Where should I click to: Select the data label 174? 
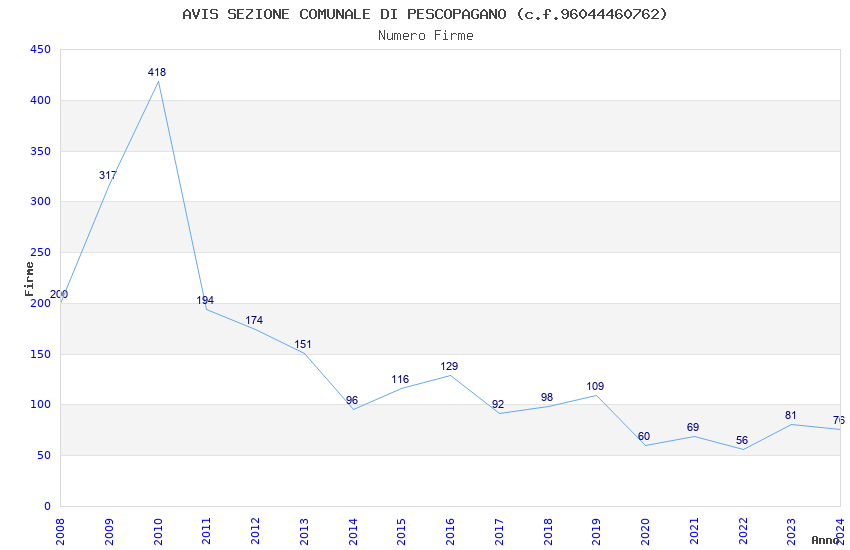[254, 320]
